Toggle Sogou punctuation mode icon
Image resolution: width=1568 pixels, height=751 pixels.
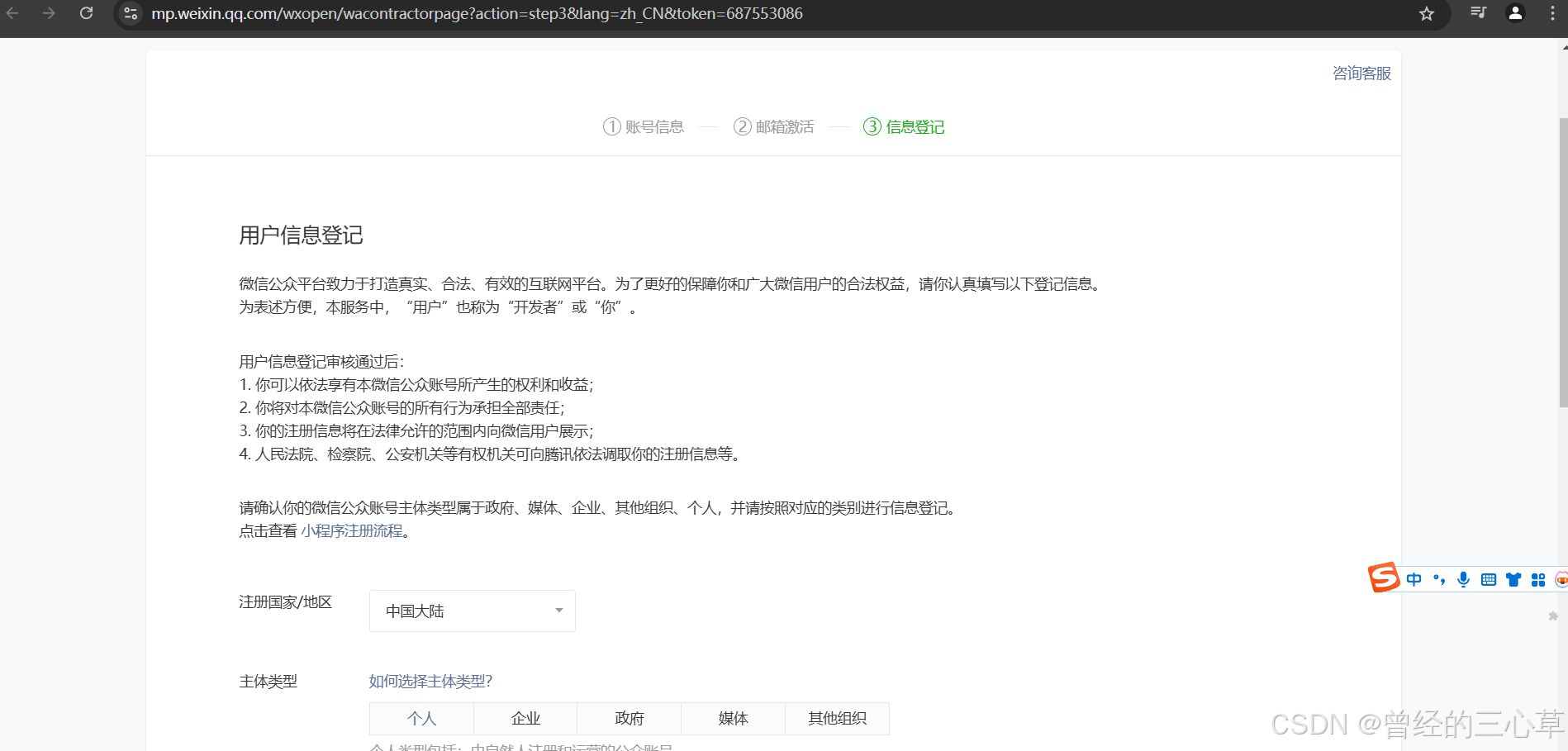(1439, 580)
